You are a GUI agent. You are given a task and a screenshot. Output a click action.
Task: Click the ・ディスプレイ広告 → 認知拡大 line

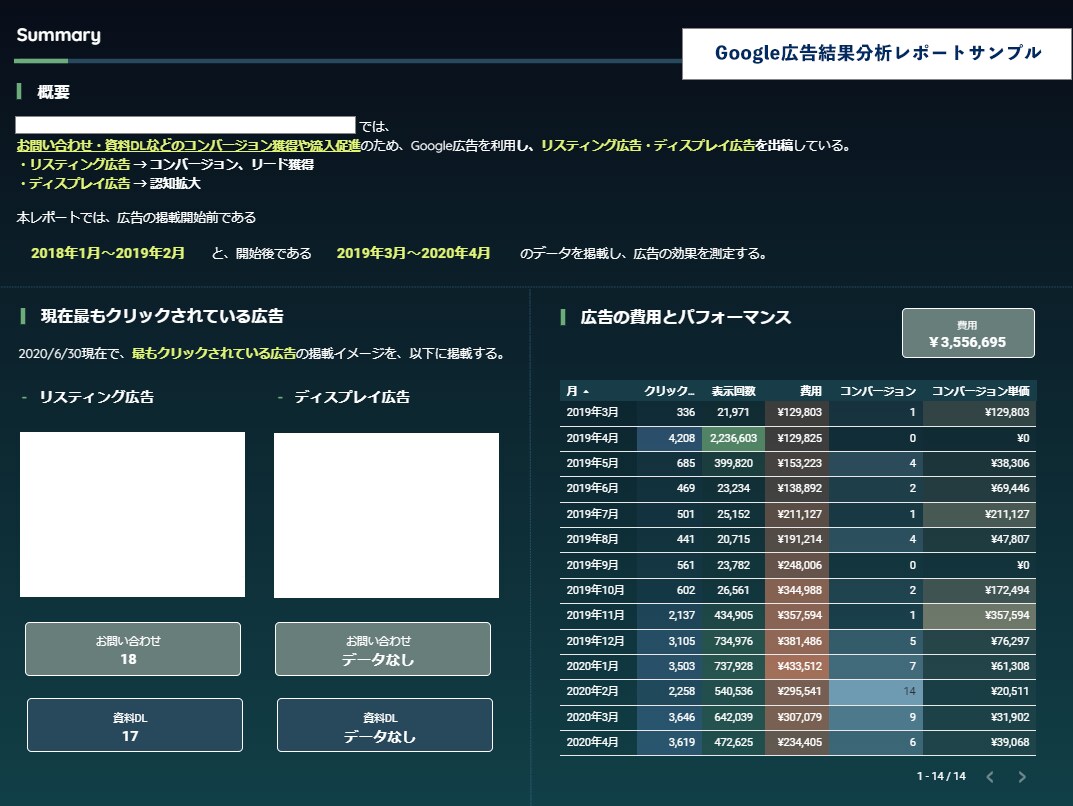(x=109, y=183)
